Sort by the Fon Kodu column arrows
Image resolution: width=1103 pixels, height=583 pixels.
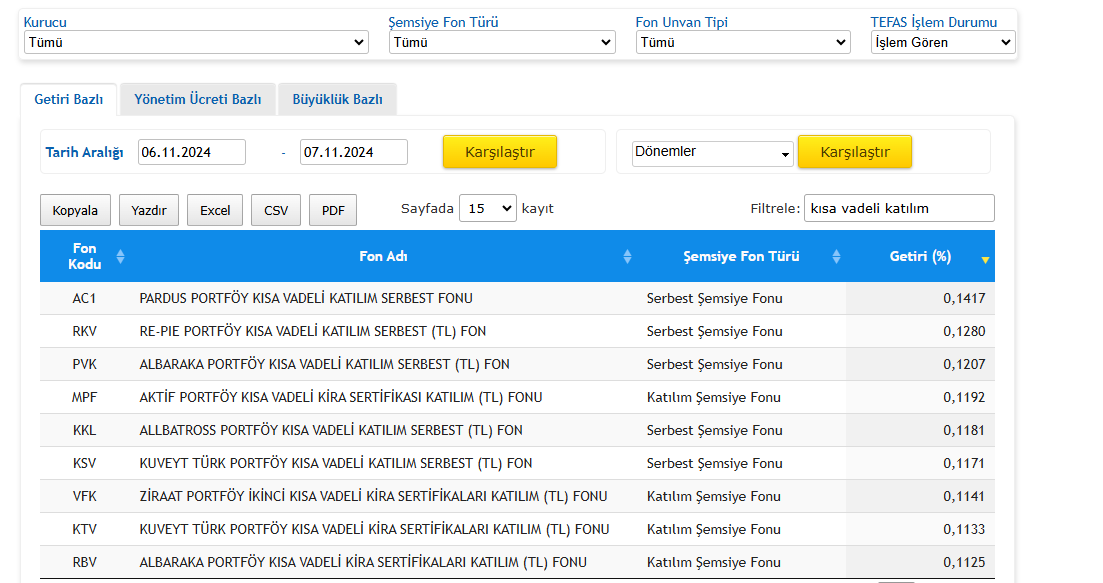120,257
